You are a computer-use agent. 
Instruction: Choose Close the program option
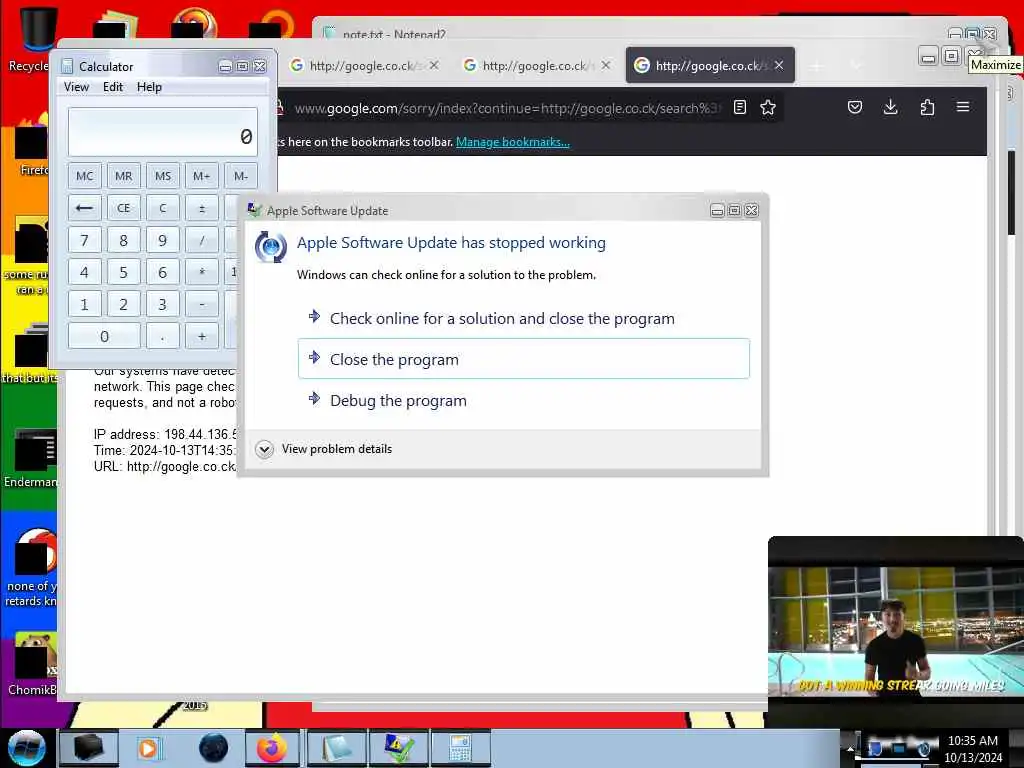[524, 359]
